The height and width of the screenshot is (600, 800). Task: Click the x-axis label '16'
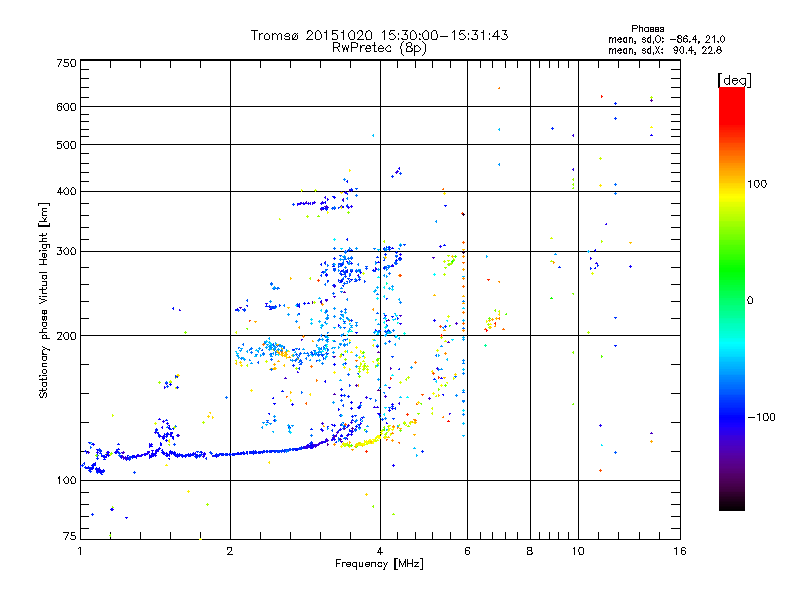tap(680, 551)
